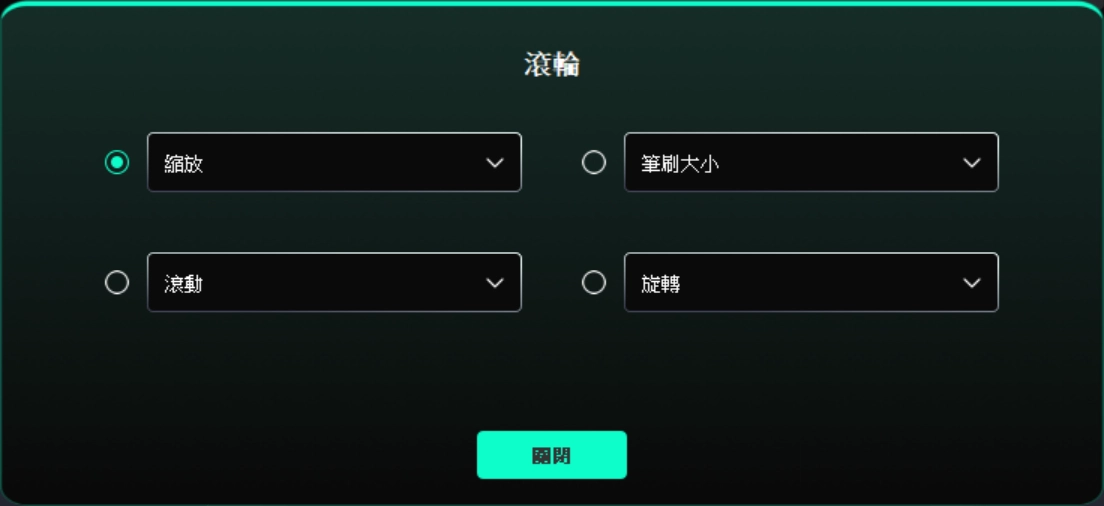Viewport: 1104px width, 506px height.
Task: Select the radio button beside 筆刷大小
Action: click(x=594, y=163)
